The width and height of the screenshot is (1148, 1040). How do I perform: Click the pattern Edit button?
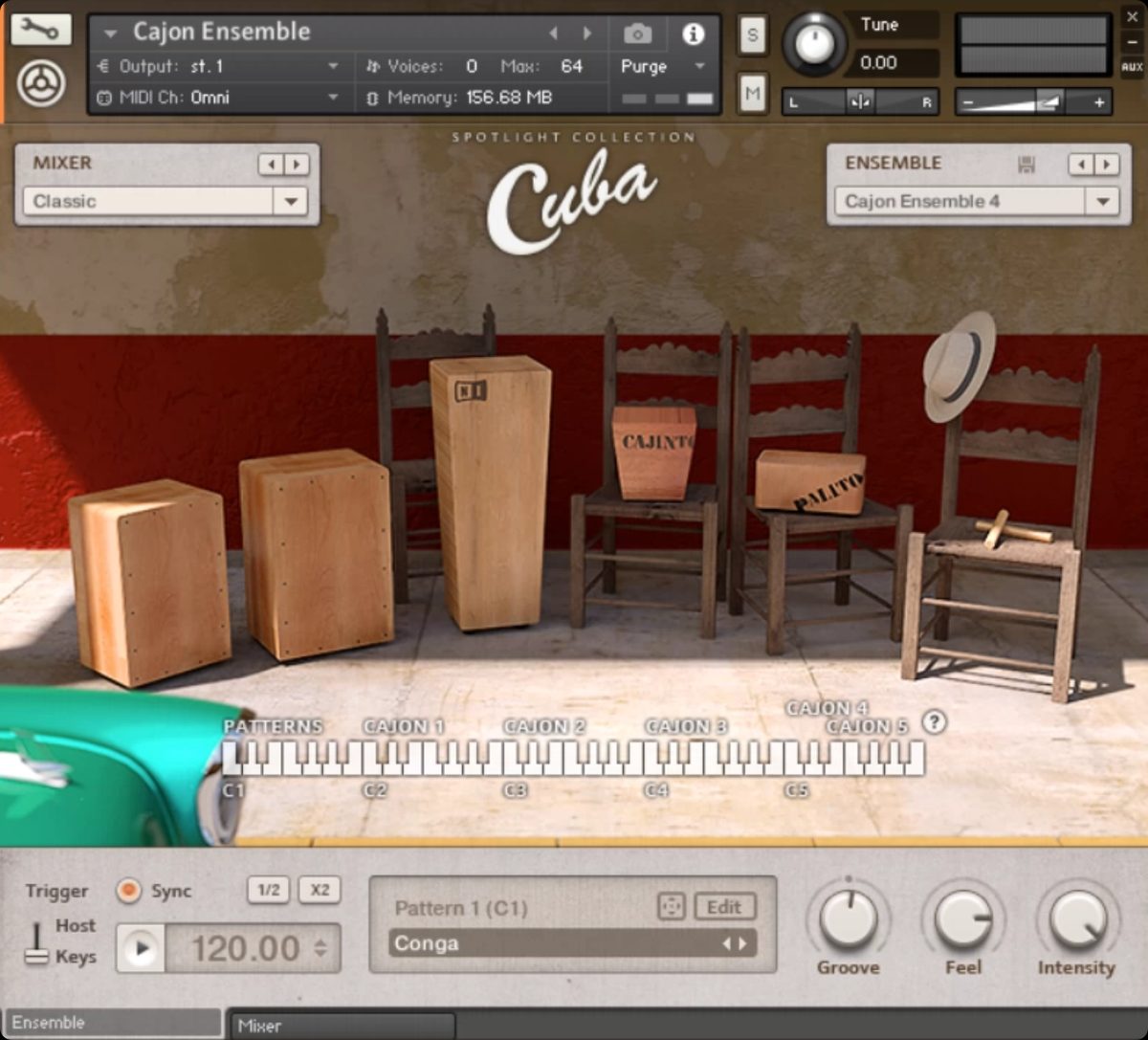coord(724,906)
